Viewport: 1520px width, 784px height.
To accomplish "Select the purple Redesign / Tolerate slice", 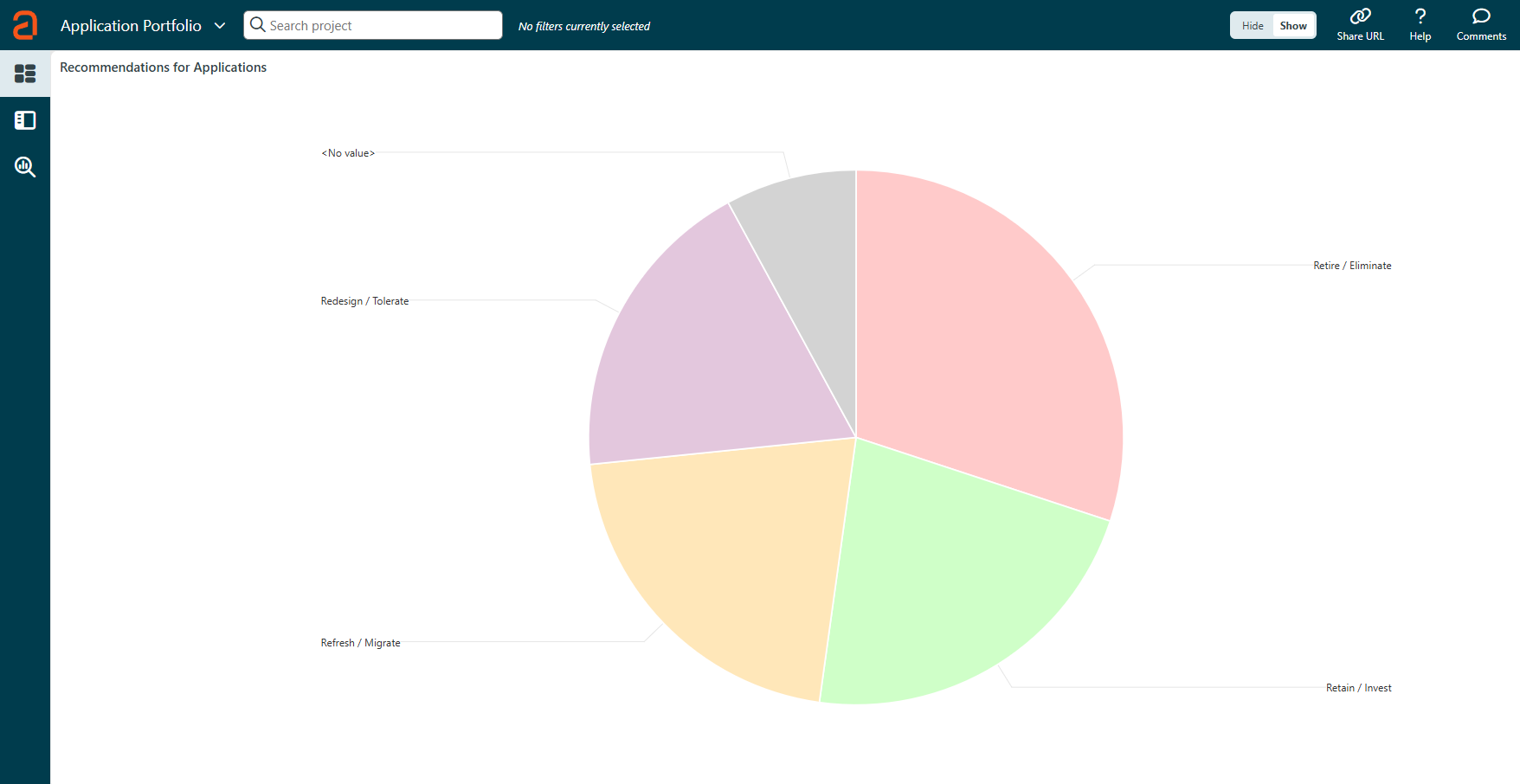I will 710,355.
